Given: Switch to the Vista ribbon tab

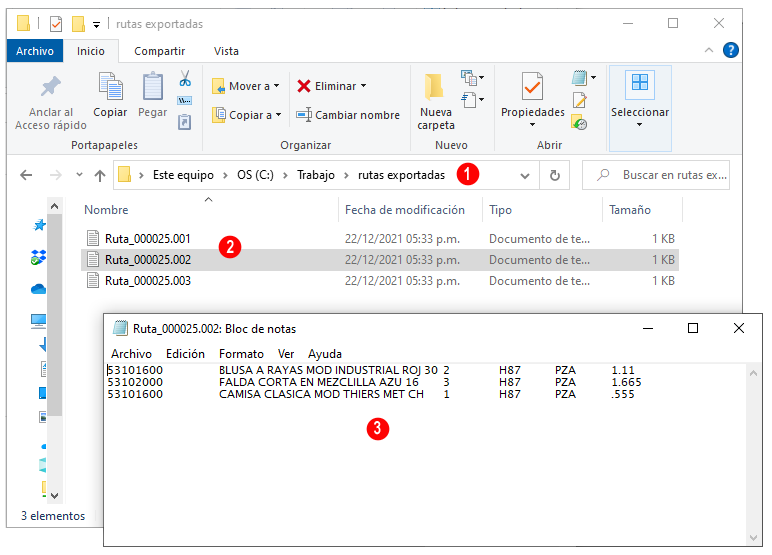Looking at the screenshot, I should (226, 51).
